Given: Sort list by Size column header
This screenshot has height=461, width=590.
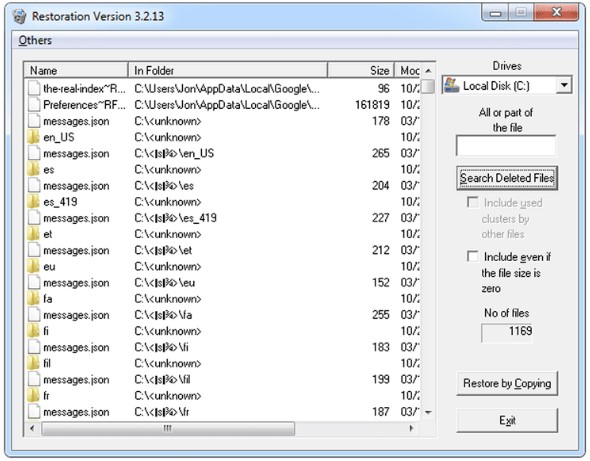Looking at the screenshot, I should [x=361, y=70].
